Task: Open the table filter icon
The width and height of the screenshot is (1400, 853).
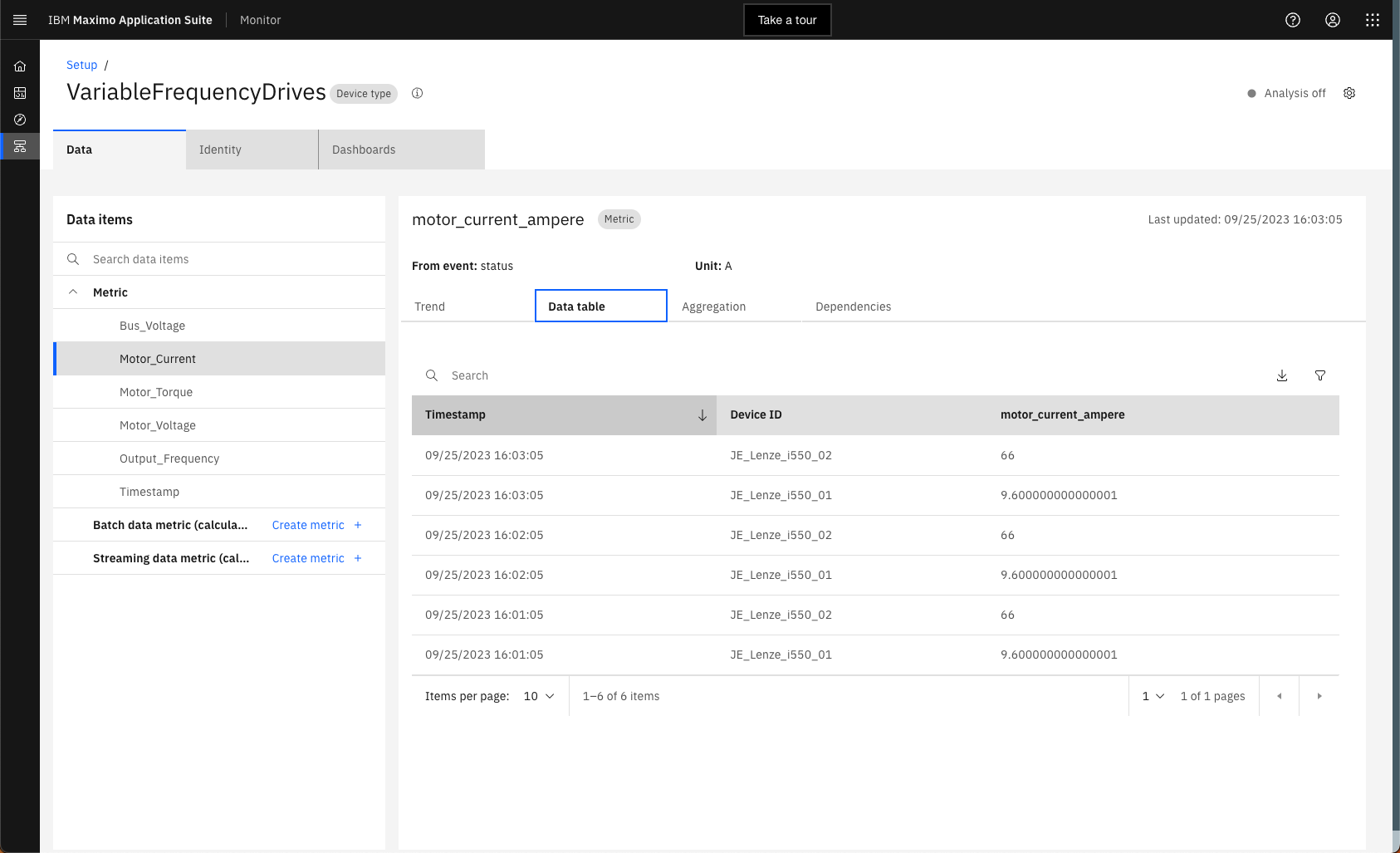Action: (1320, 375)
